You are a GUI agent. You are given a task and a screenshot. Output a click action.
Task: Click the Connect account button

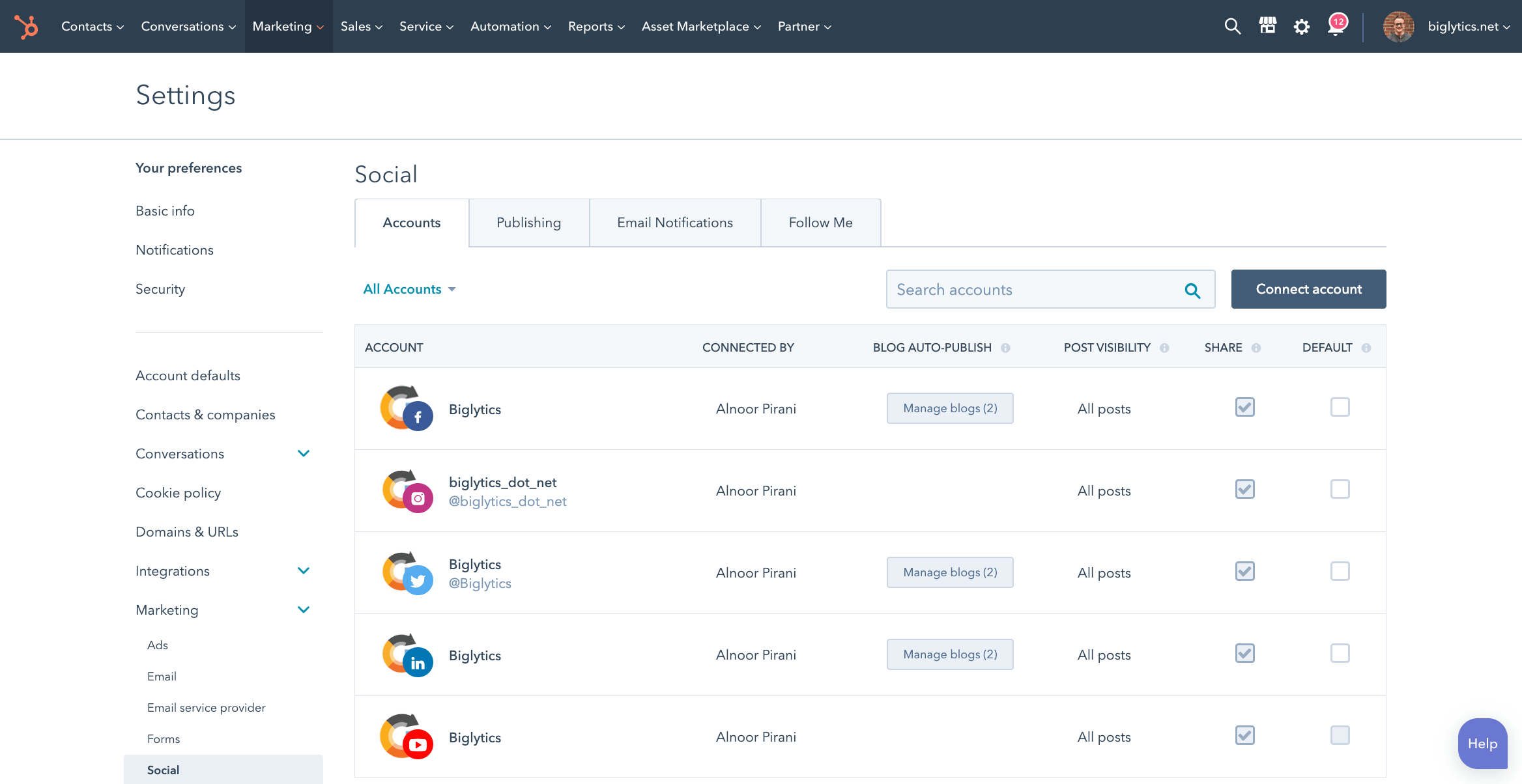click(x=1309, y=289)
